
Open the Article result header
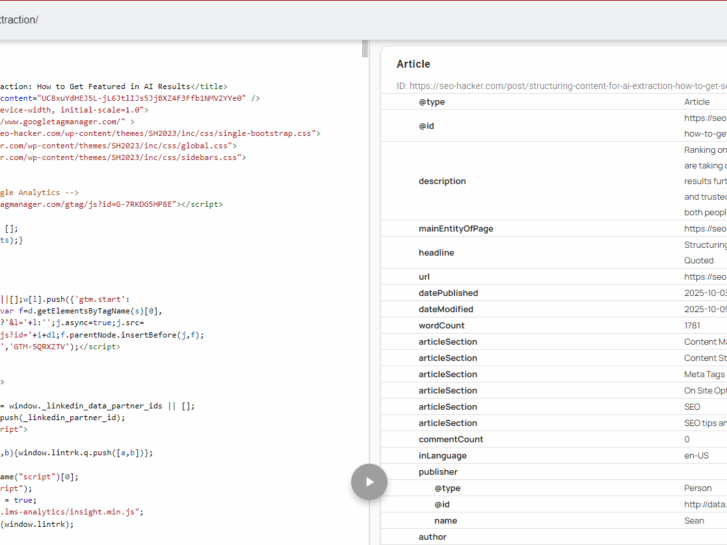pyautogui.click(x=414, y=64)
